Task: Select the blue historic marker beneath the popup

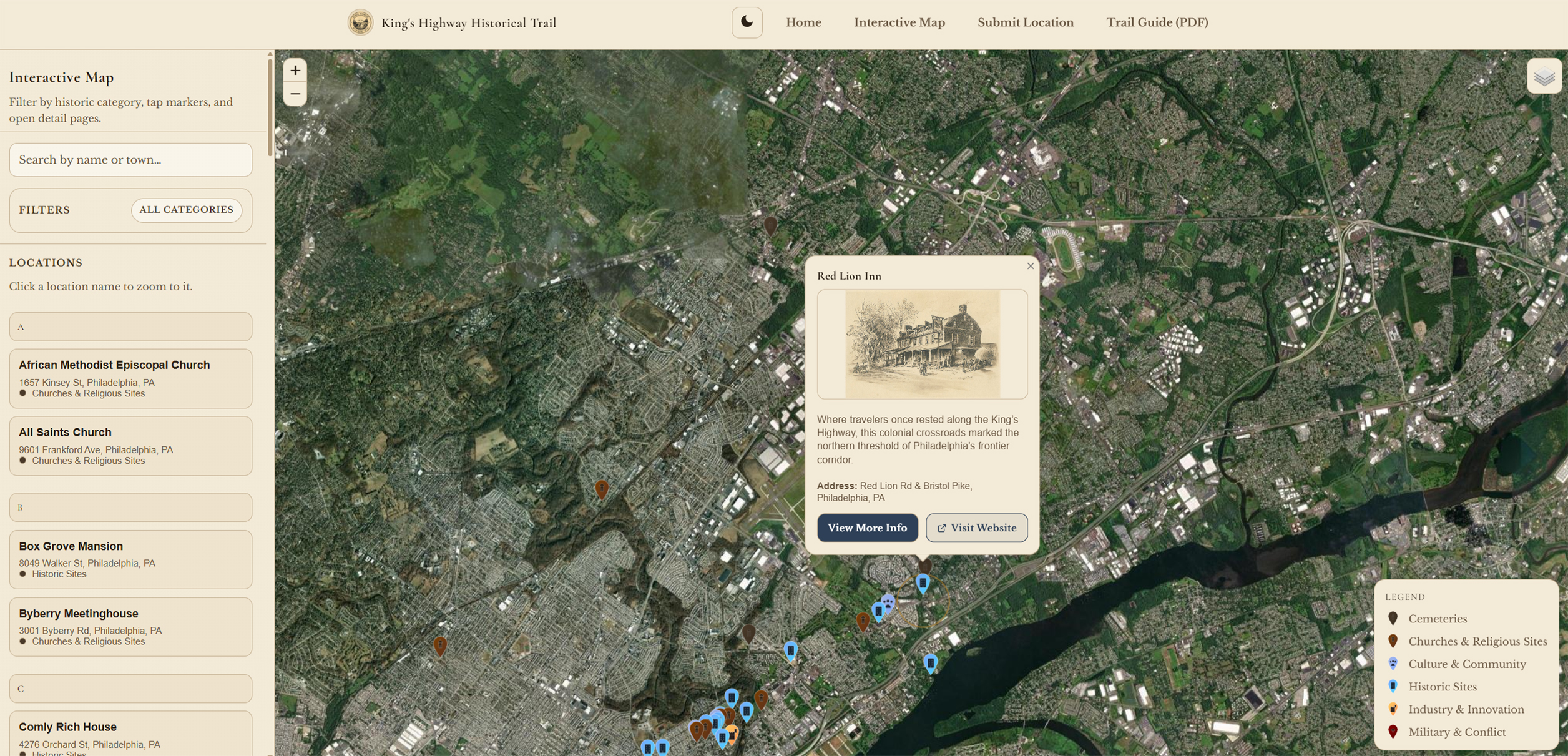Action: click(x=923, y=583)
